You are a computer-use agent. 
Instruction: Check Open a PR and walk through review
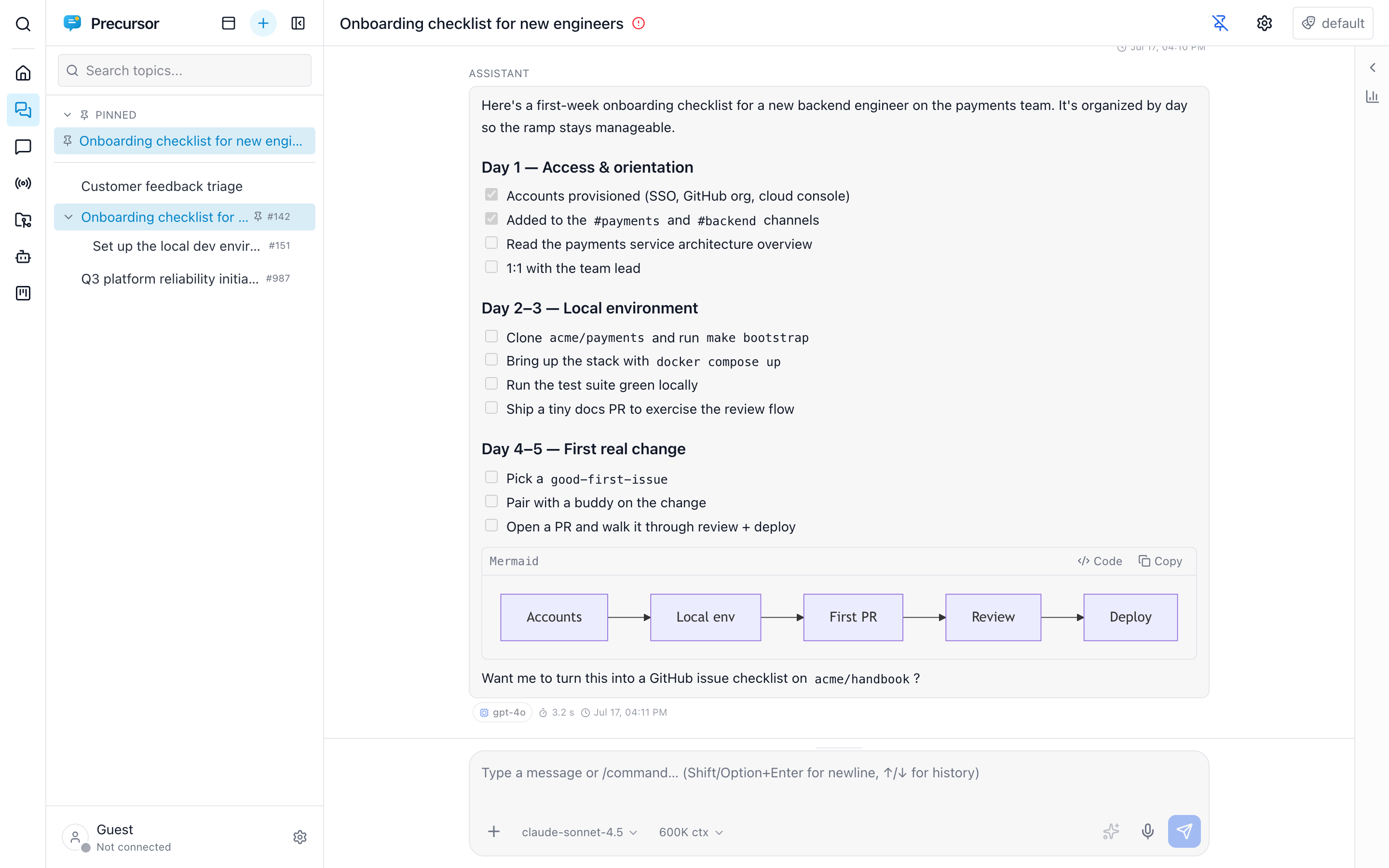click(x=491, y=525)
